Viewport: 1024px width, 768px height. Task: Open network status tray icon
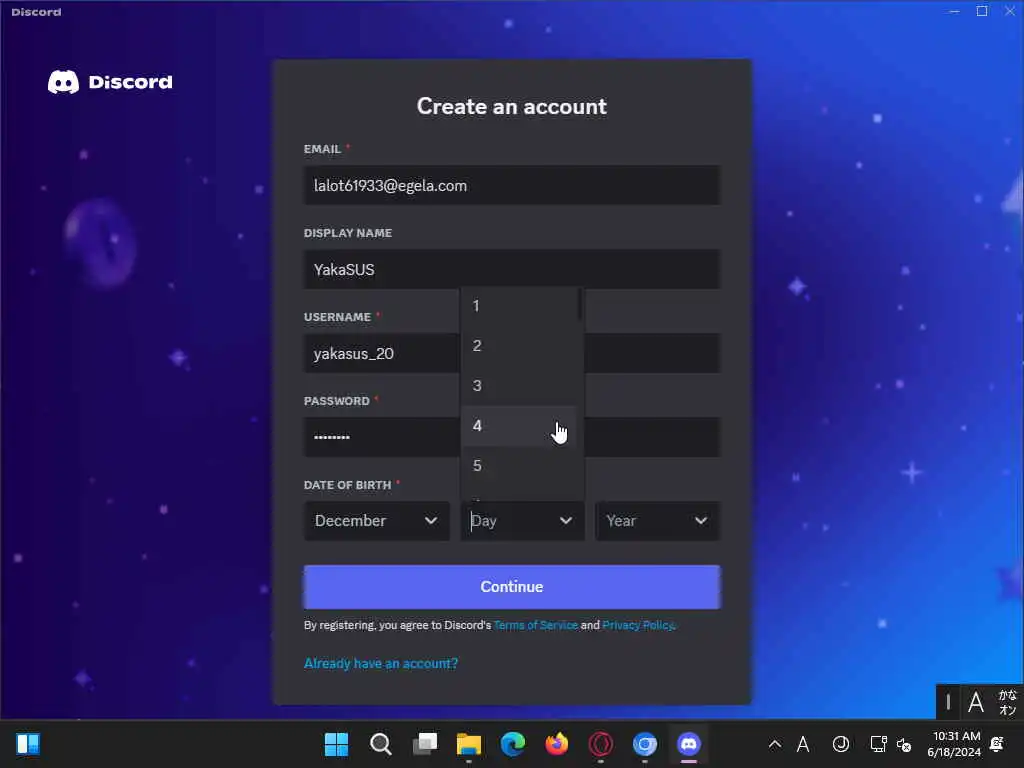click(878, 744)
